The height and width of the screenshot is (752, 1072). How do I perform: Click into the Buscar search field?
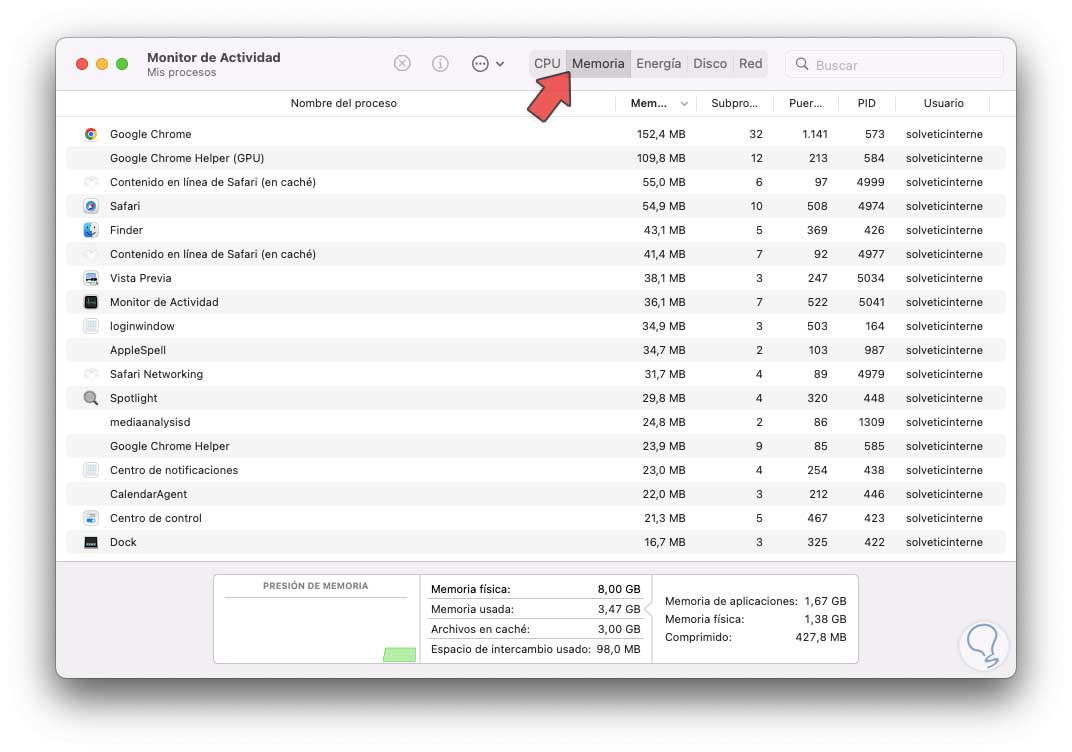pos(894,64)
